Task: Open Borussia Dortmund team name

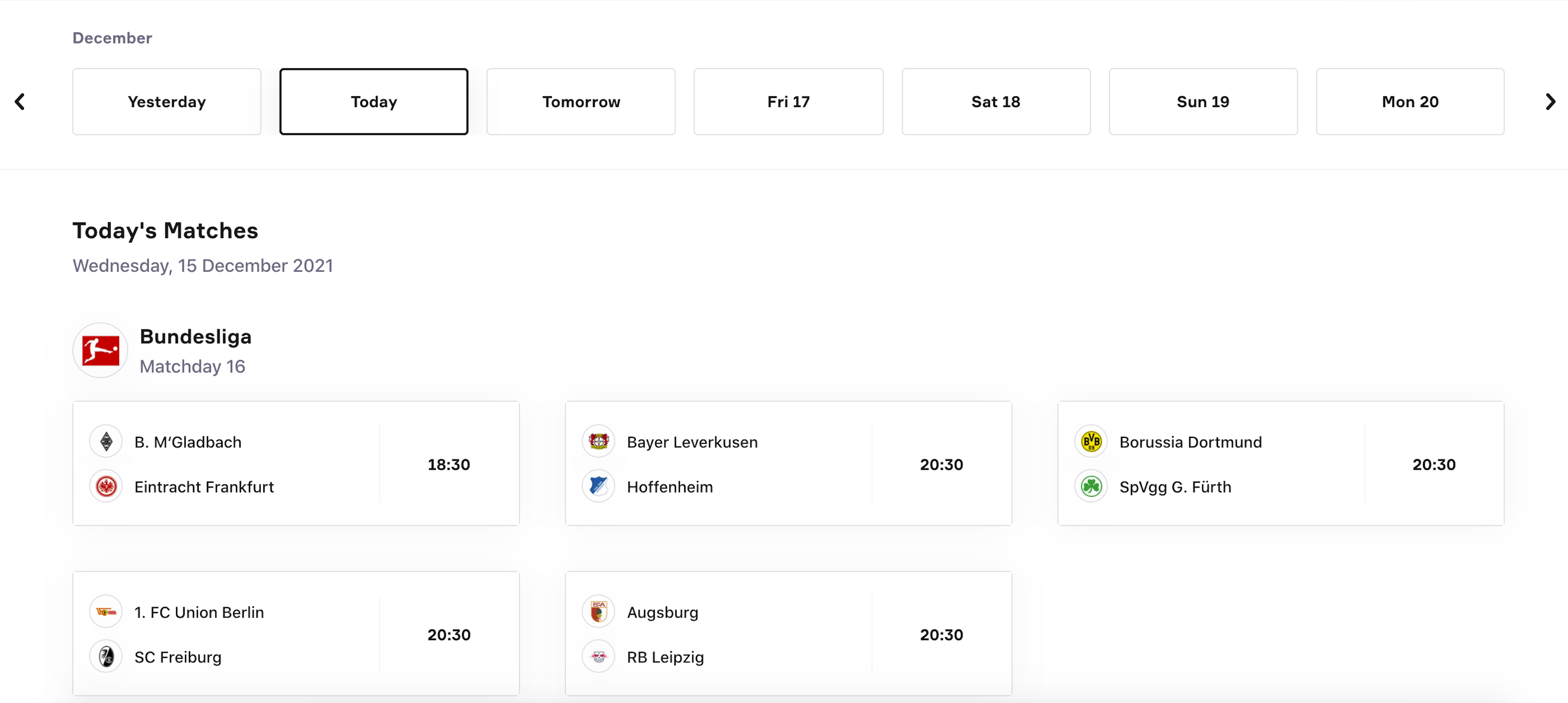Action: pyautogui.click(x=1190, y=442)
